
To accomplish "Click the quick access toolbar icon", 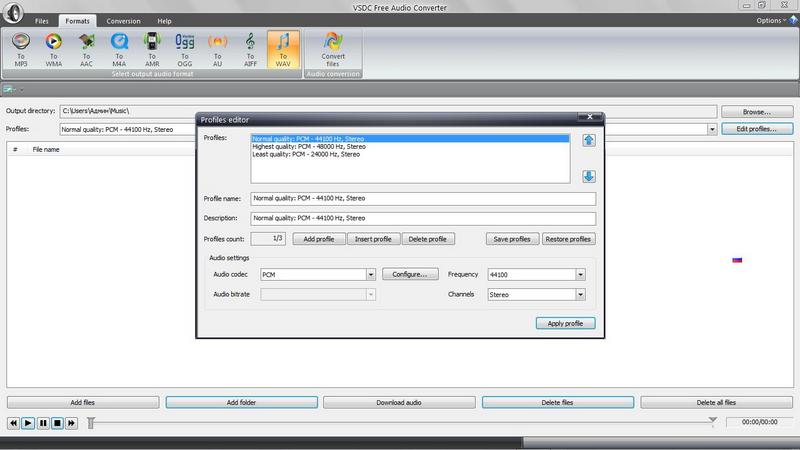I will [9, 89].
